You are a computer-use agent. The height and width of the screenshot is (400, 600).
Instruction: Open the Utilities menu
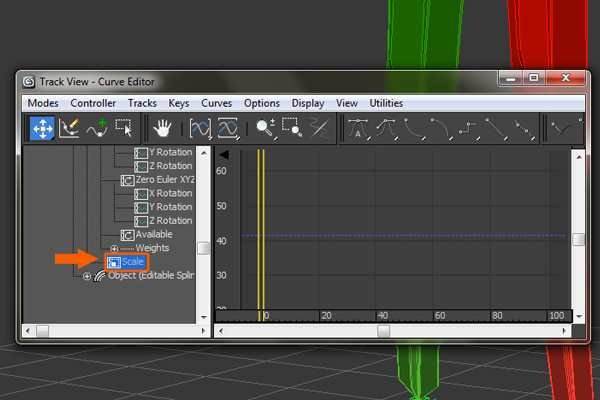coord(386,103)
